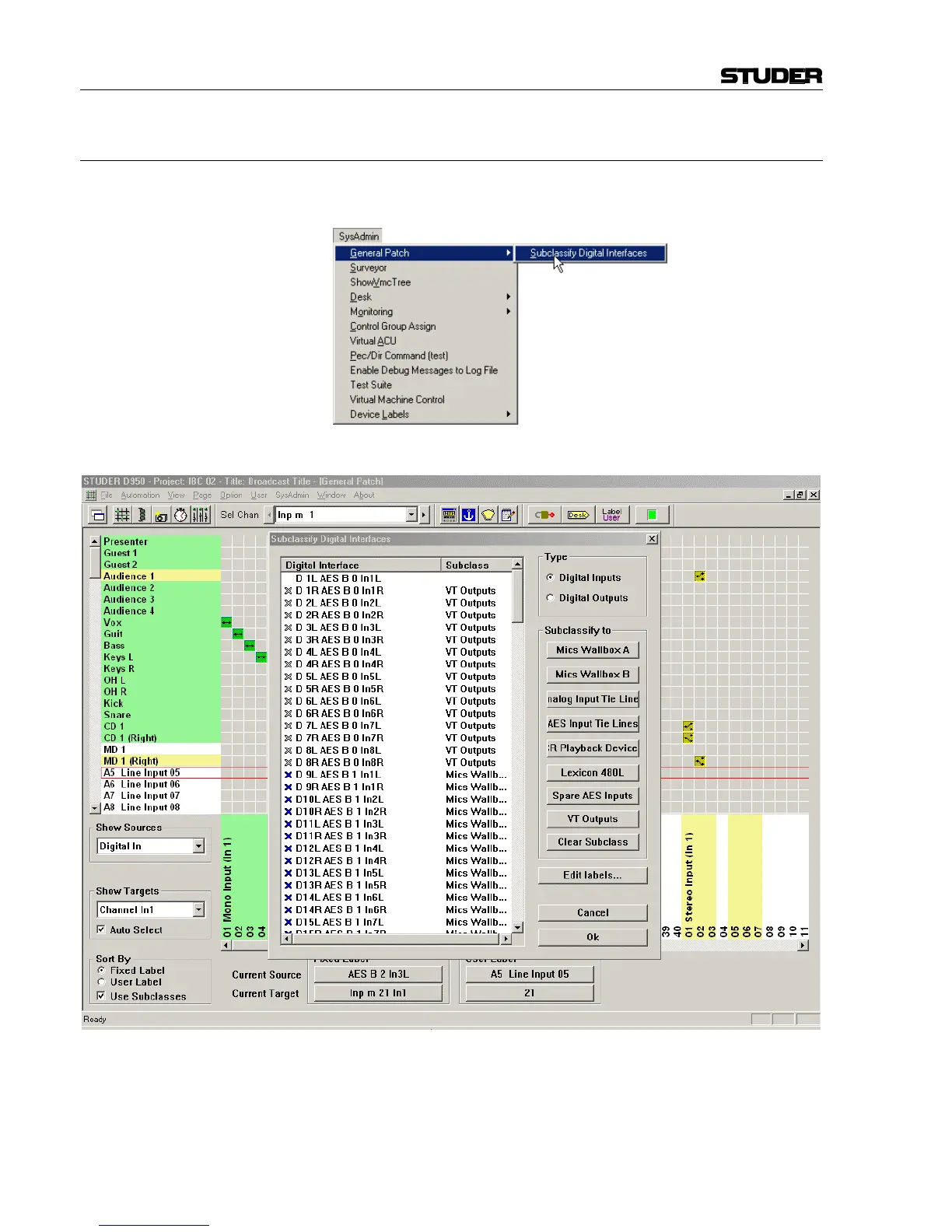Select the D 9L AES B 1 In1L row
Screen dimensions: 952x1232
click(395, 775)
